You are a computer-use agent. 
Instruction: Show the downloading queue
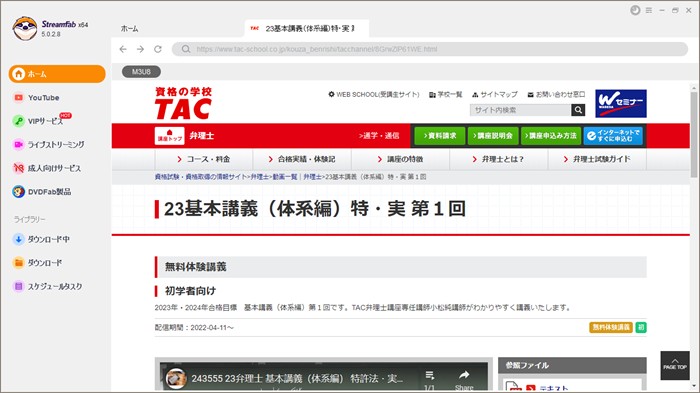click(x=41, y=239)
